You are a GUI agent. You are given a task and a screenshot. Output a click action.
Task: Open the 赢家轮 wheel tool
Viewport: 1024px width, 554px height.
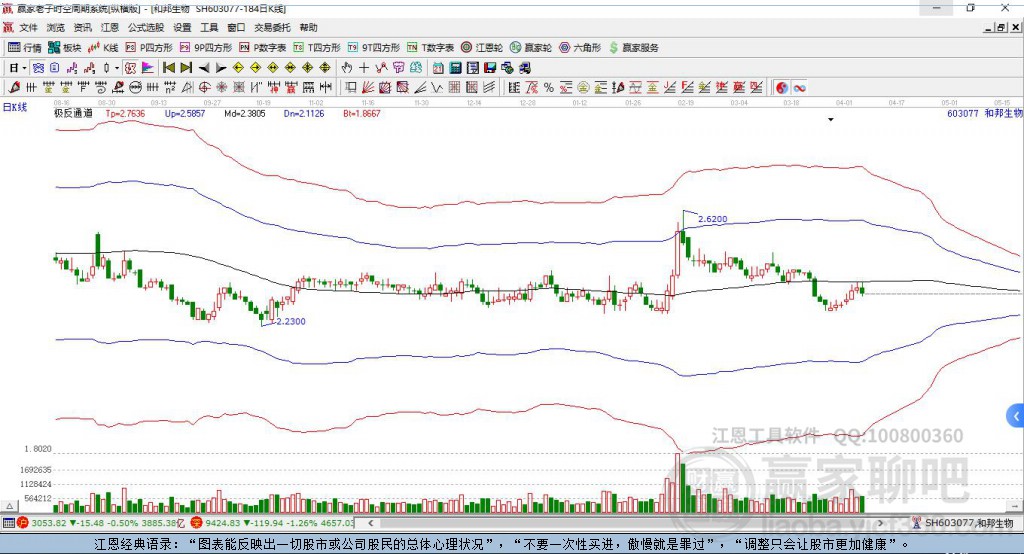click(x=531, y=48)
